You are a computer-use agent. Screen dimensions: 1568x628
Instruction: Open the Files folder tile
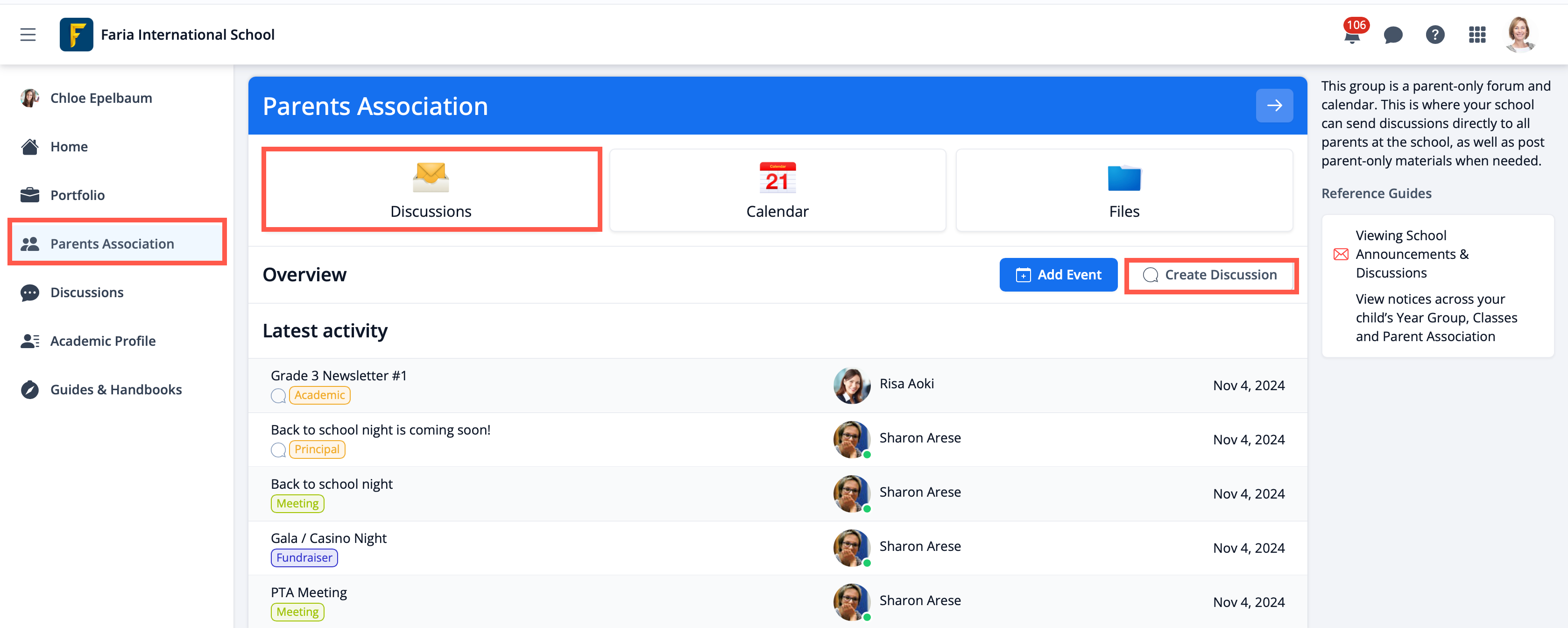tap(1123, 189)
